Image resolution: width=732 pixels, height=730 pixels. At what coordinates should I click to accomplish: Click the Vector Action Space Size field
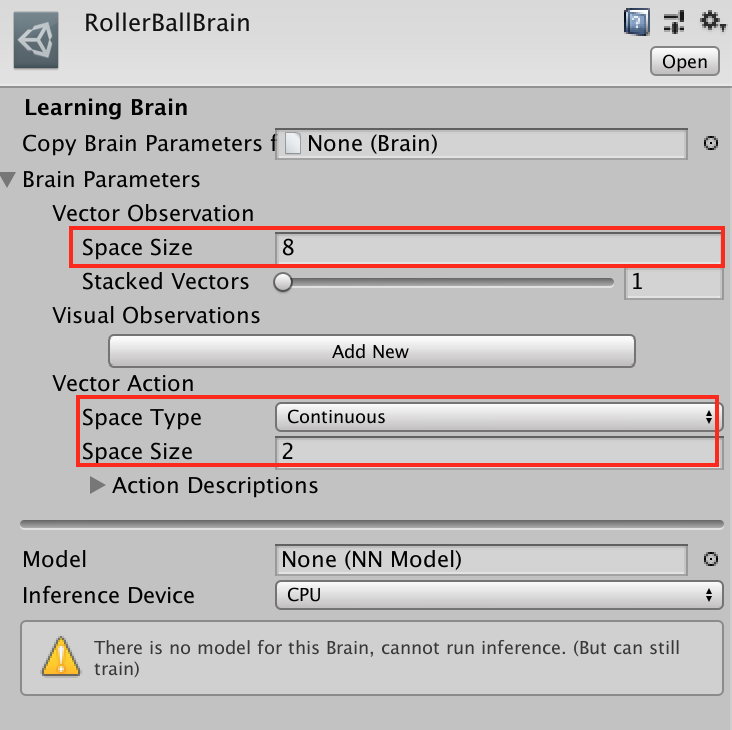coord(496,452)
